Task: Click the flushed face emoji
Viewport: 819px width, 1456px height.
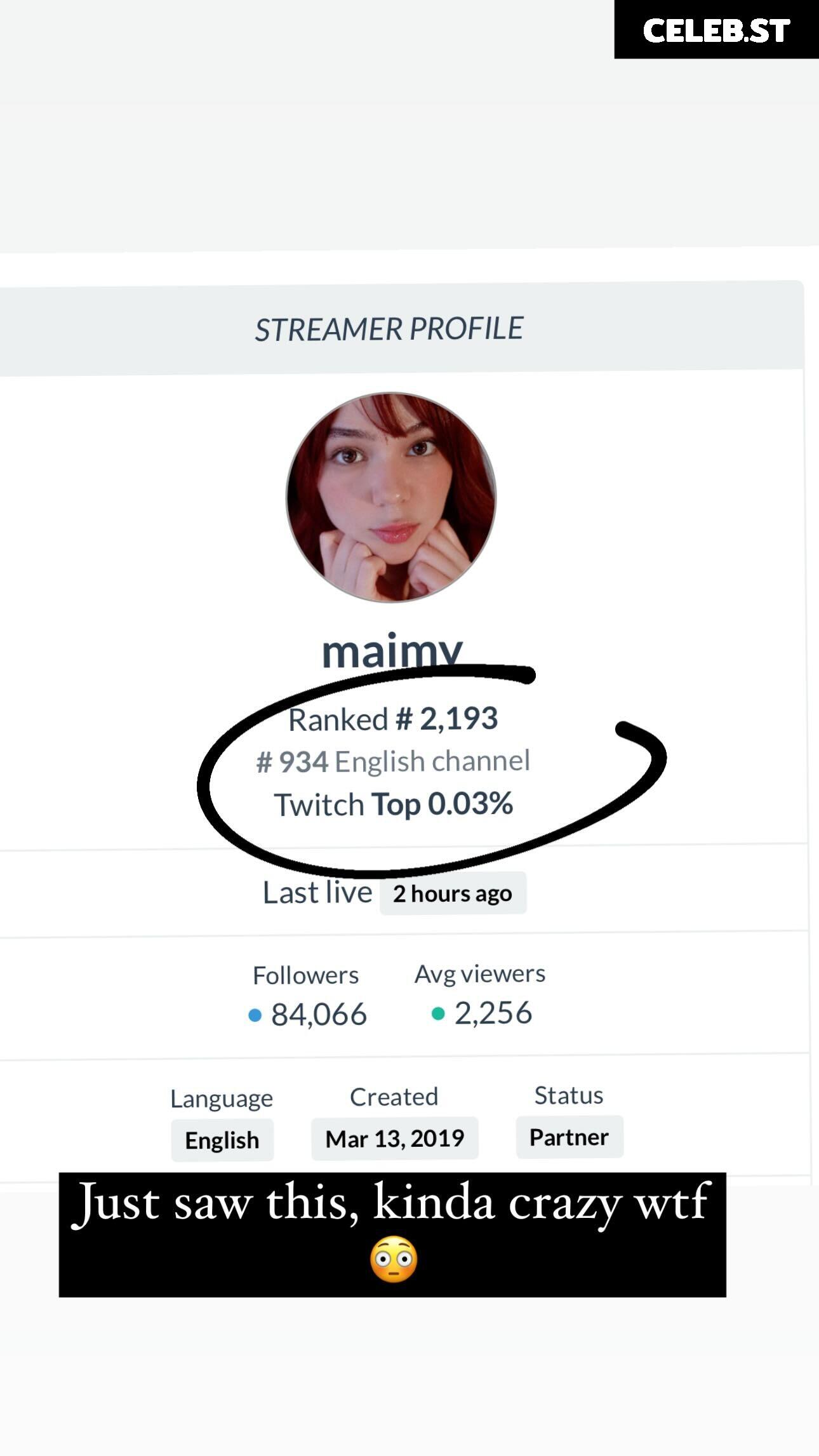Action: pyautogui.click(x=394, y=1259)
